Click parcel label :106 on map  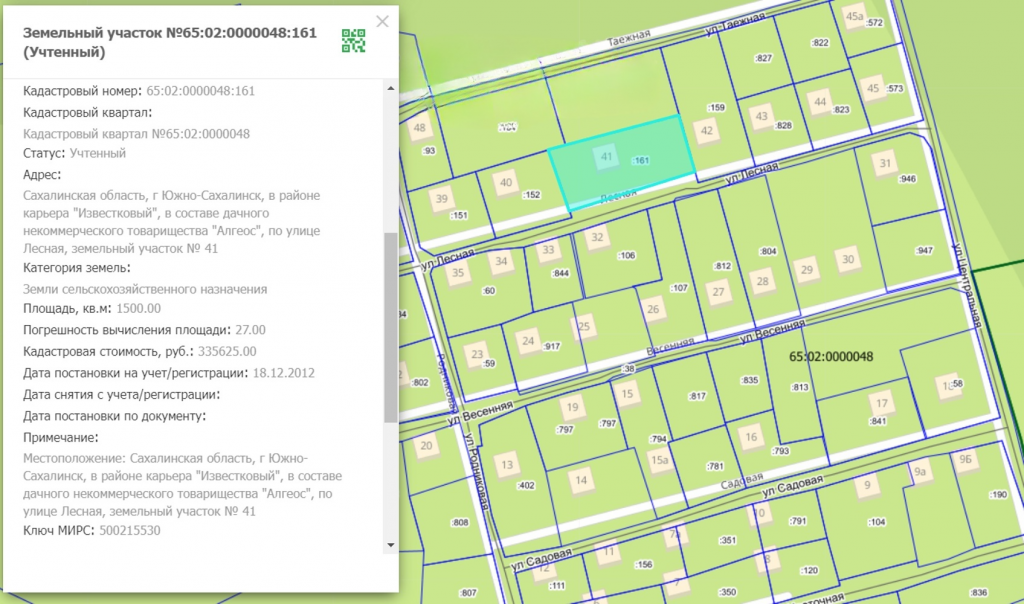click(x=626, y=256)
